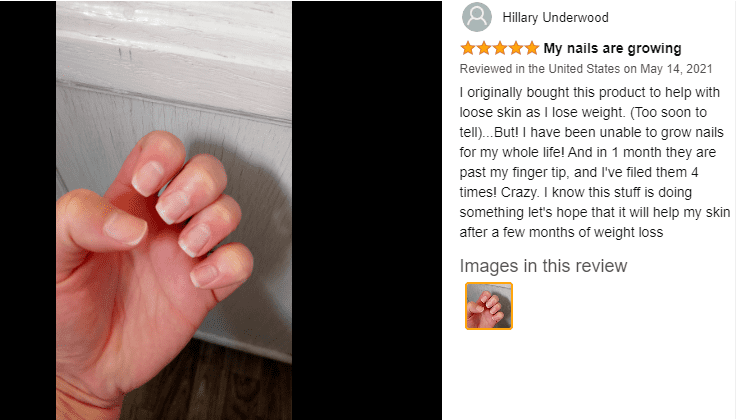Viewport: 736px width, 420px height.
Task: Click the May 14, 2021 review date
Action: (x=676, y=69)
